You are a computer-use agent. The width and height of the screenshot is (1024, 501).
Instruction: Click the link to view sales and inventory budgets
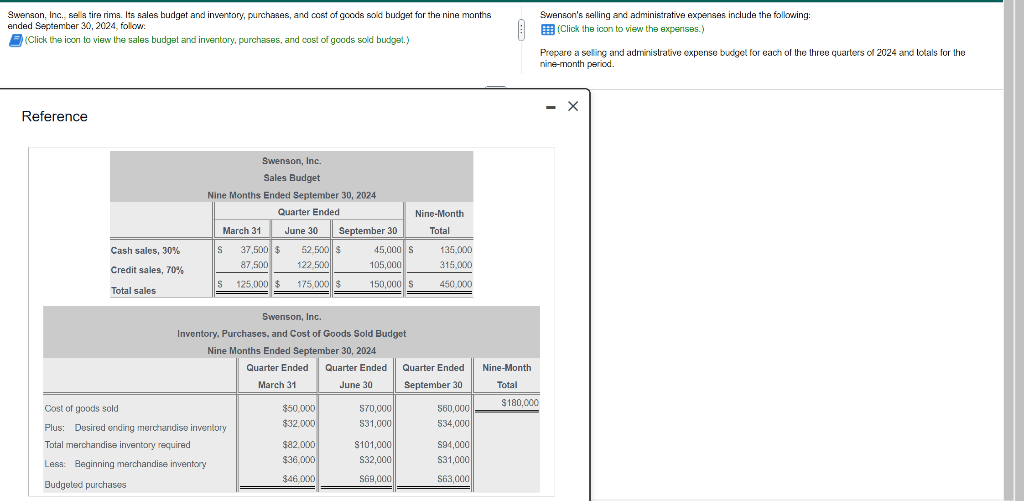click(x=217, y=40)
